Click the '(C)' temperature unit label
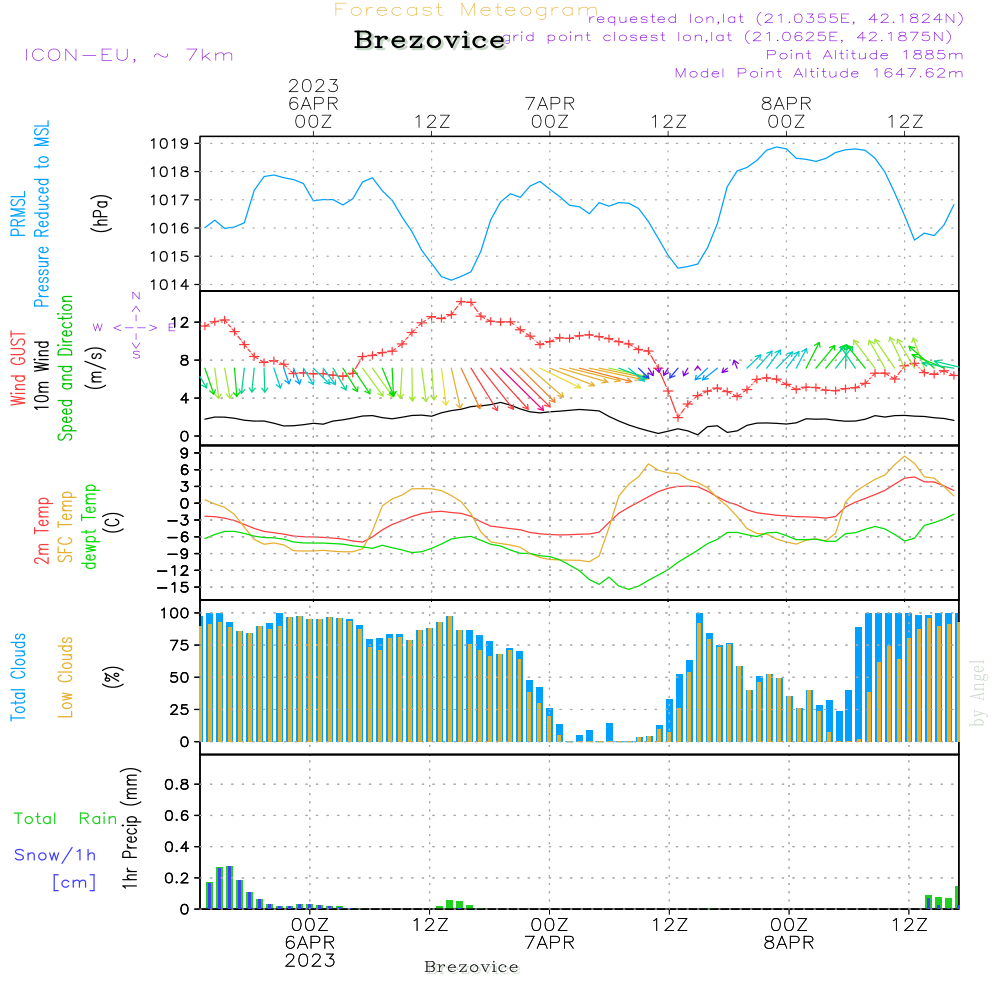Image resolution: width=1000 pixels, height=1000 pixels. point(114,523)
